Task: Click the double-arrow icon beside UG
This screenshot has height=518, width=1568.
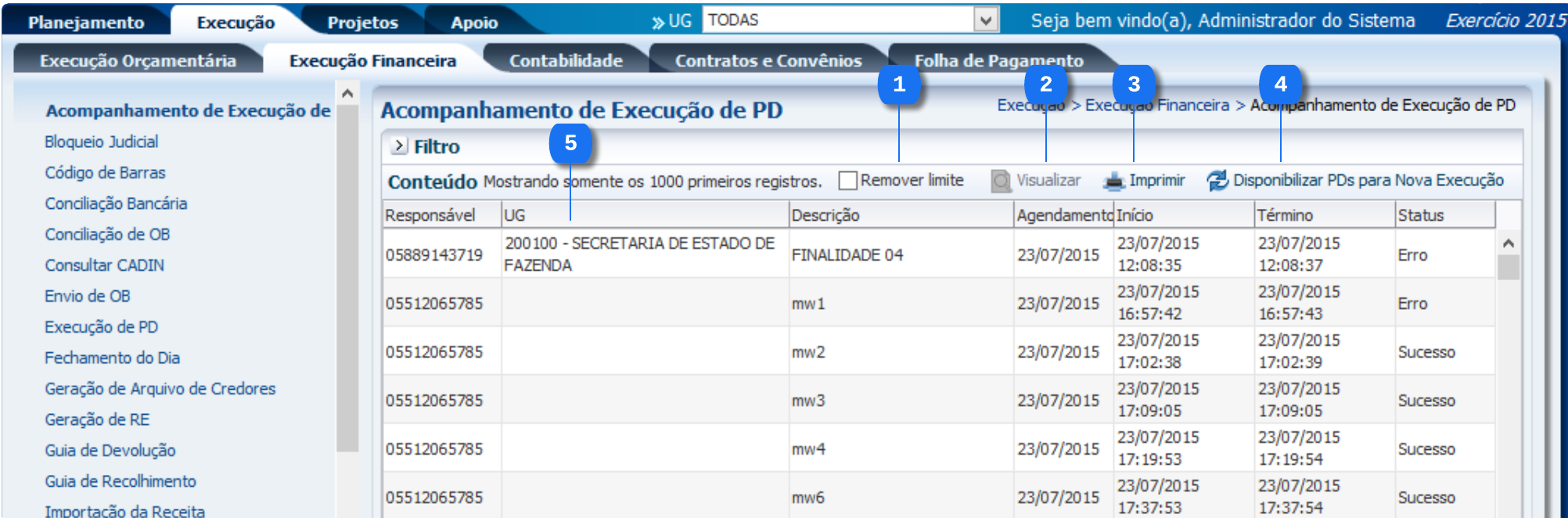Action: [x=657, y=22]
